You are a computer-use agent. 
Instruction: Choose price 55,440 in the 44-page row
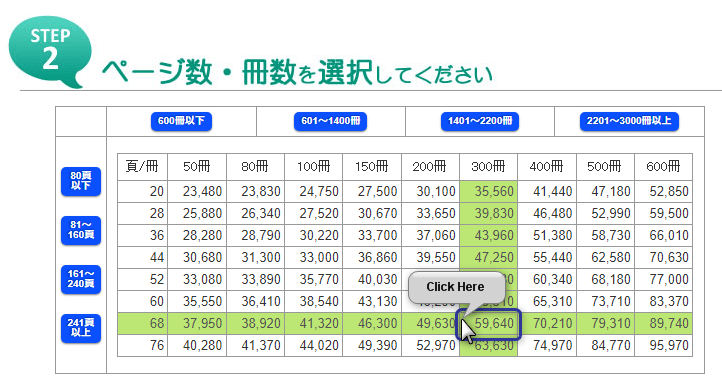[547, 258]
